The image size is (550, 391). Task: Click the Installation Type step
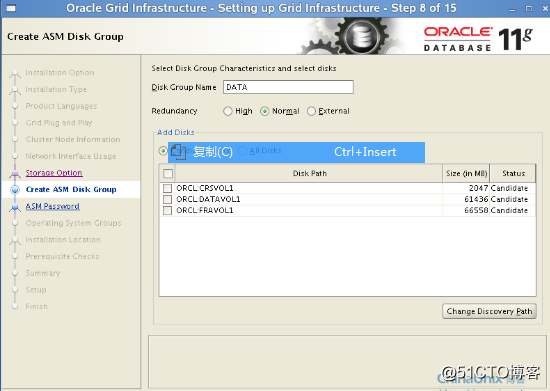[56, 89]
